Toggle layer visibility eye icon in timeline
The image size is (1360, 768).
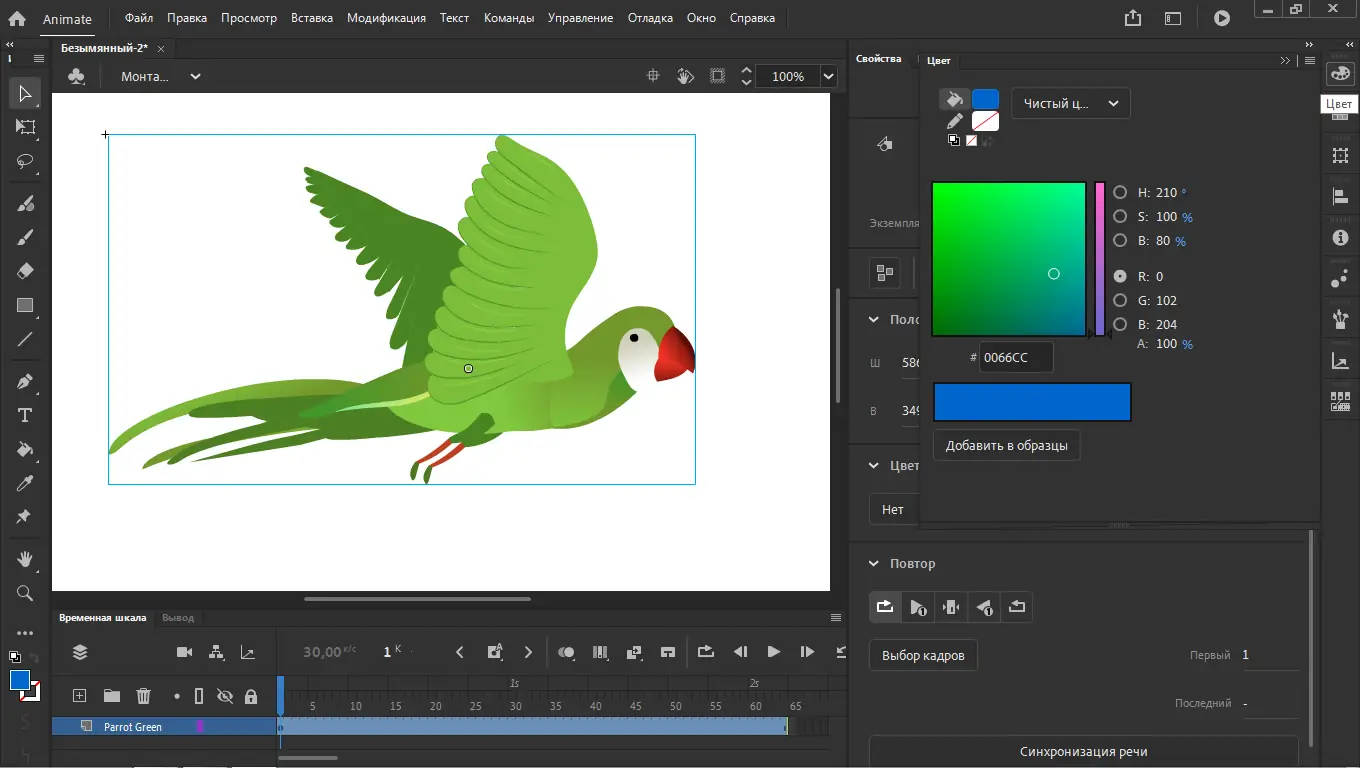tap(224, 696)
